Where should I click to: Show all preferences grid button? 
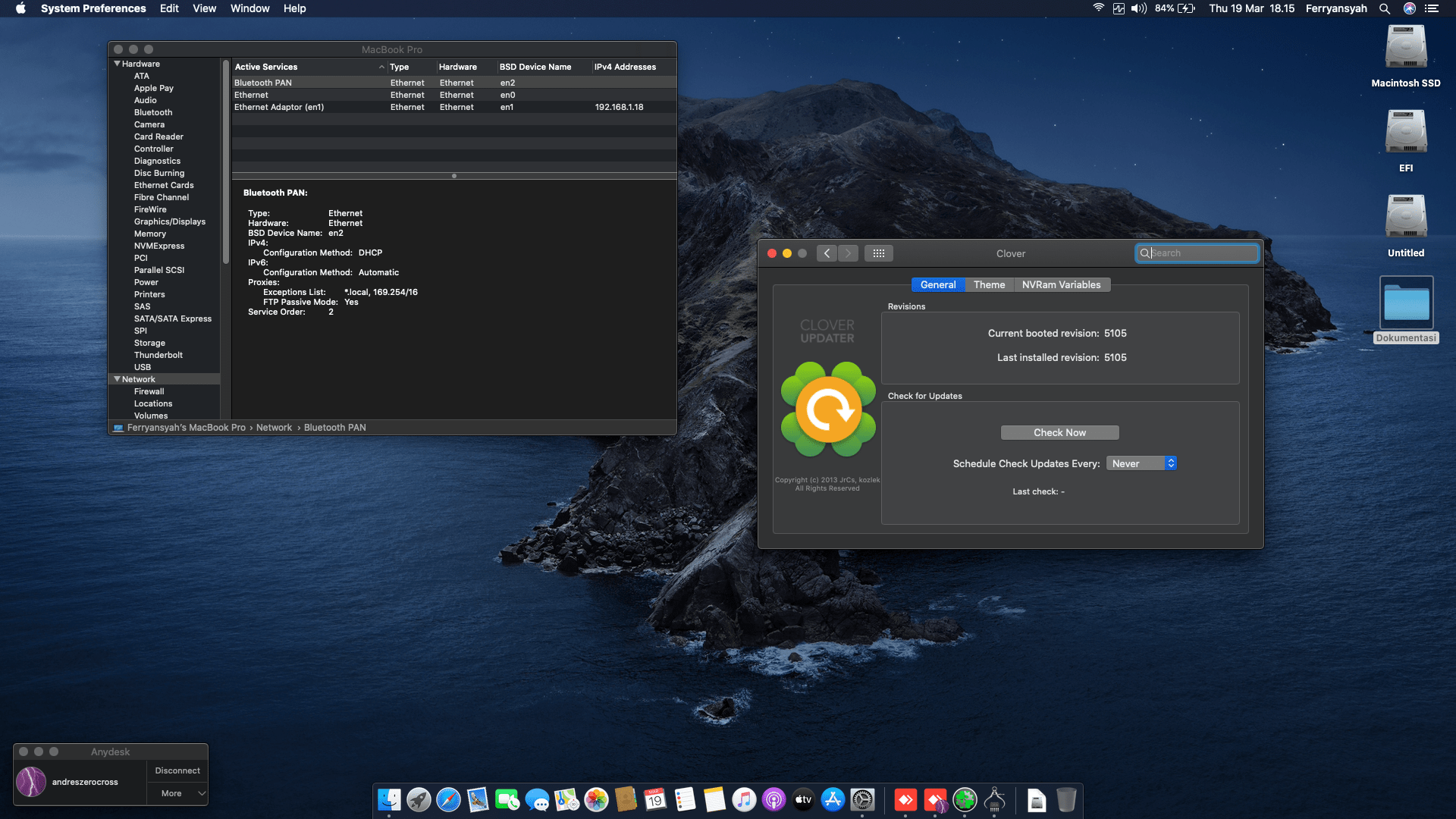[879, 253]
